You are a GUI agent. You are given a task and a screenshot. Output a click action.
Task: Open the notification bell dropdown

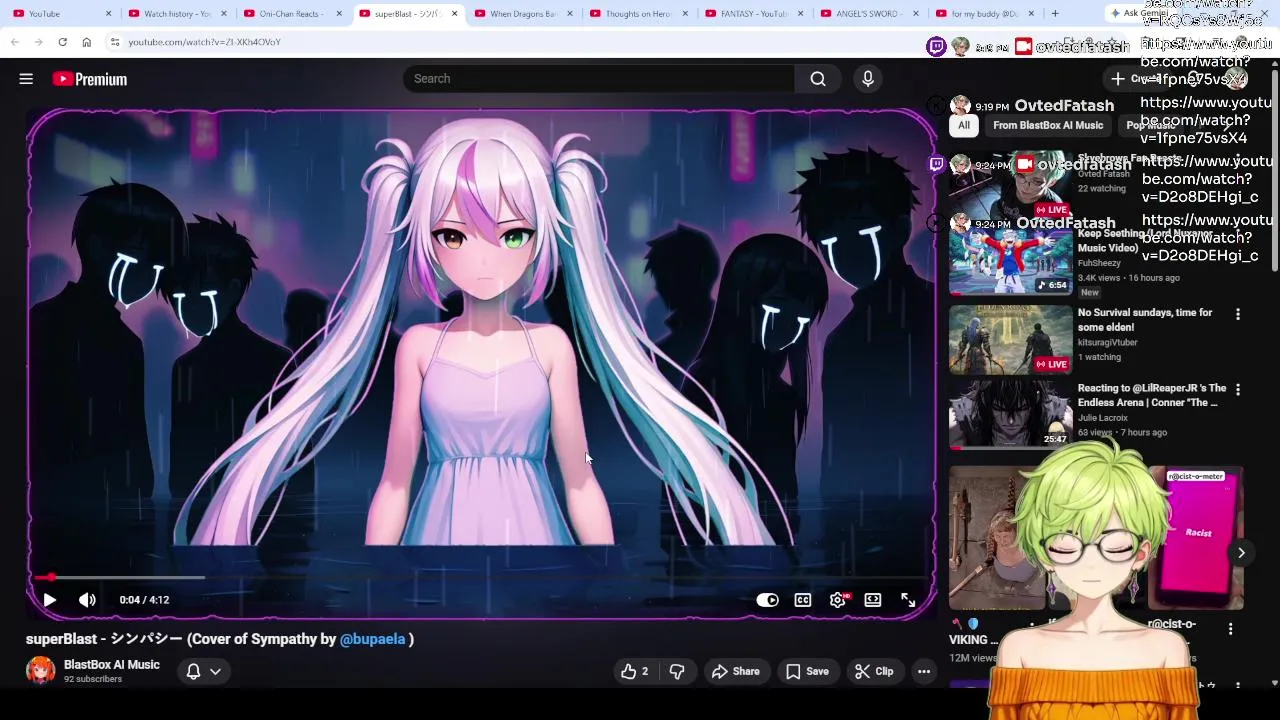click(203, 672)
